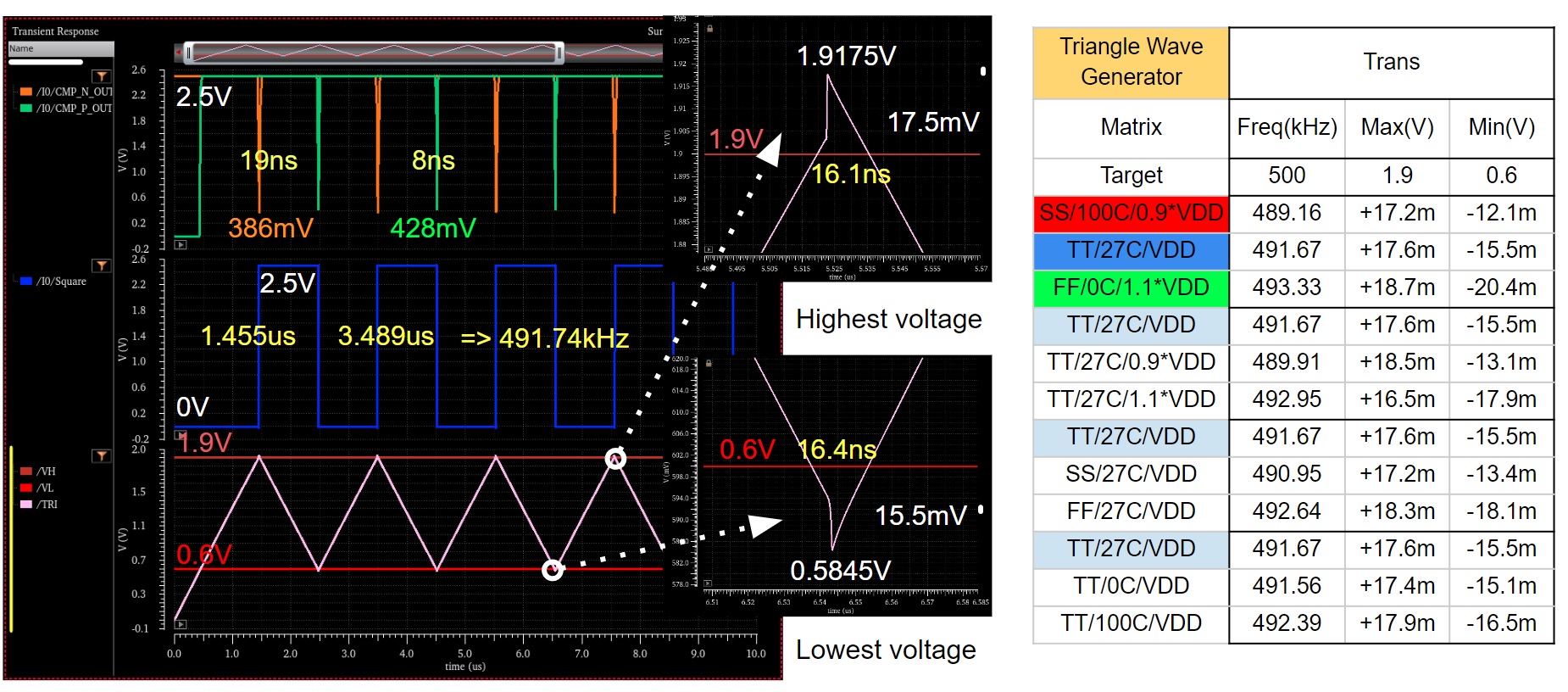Expand the play arrow below the Square strip
The height and width of the screenshot is (692, 1568).
[181, 434]
